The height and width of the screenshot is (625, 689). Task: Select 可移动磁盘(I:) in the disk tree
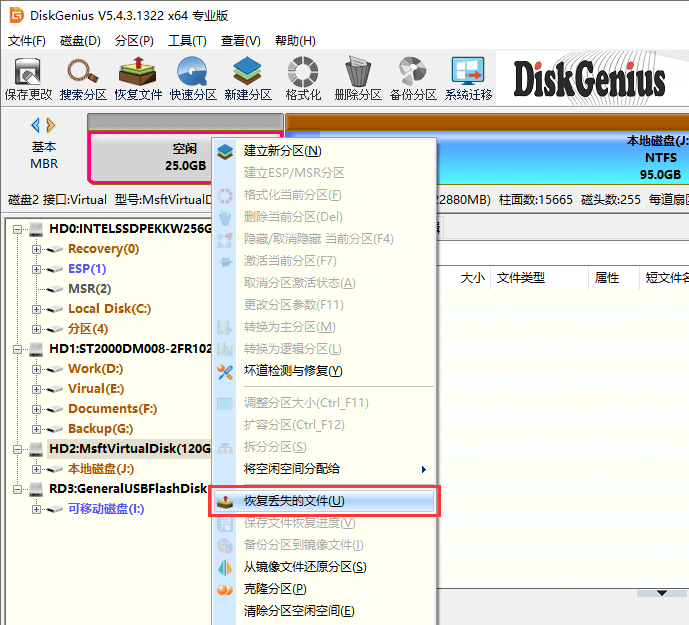(106, 509)
